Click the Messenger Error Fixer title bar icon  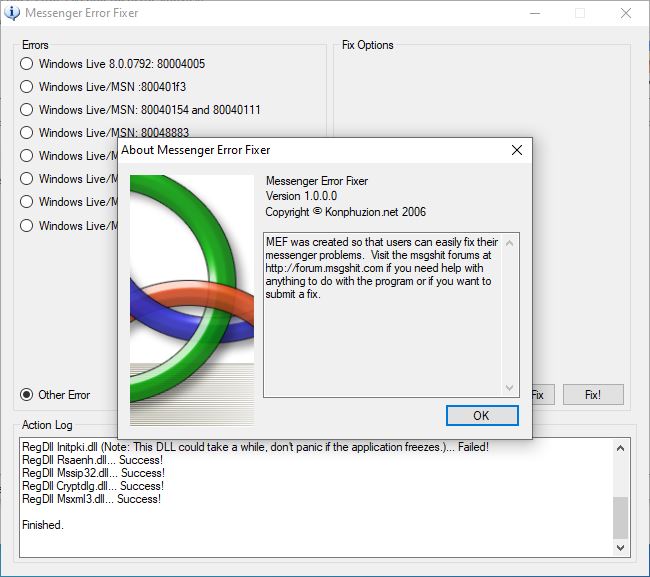[x=12, y=12]
